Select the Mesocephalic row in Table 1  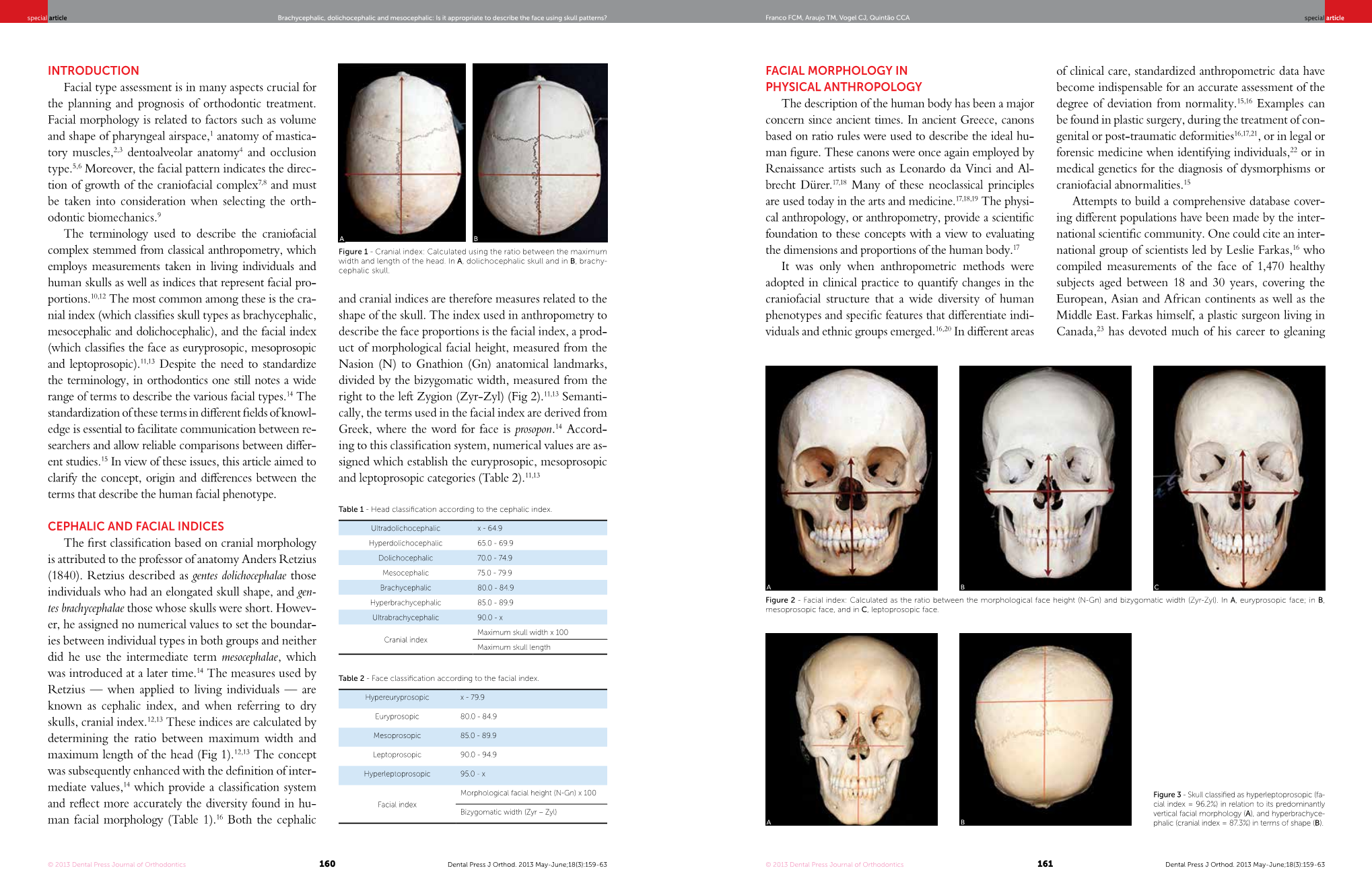(473, 573)
